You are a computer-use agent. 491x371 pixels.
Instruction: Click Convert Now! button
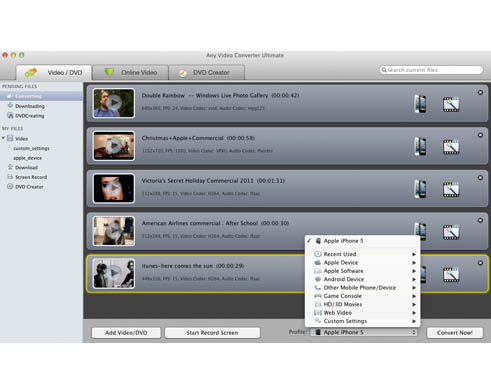[x=455, y=333]
